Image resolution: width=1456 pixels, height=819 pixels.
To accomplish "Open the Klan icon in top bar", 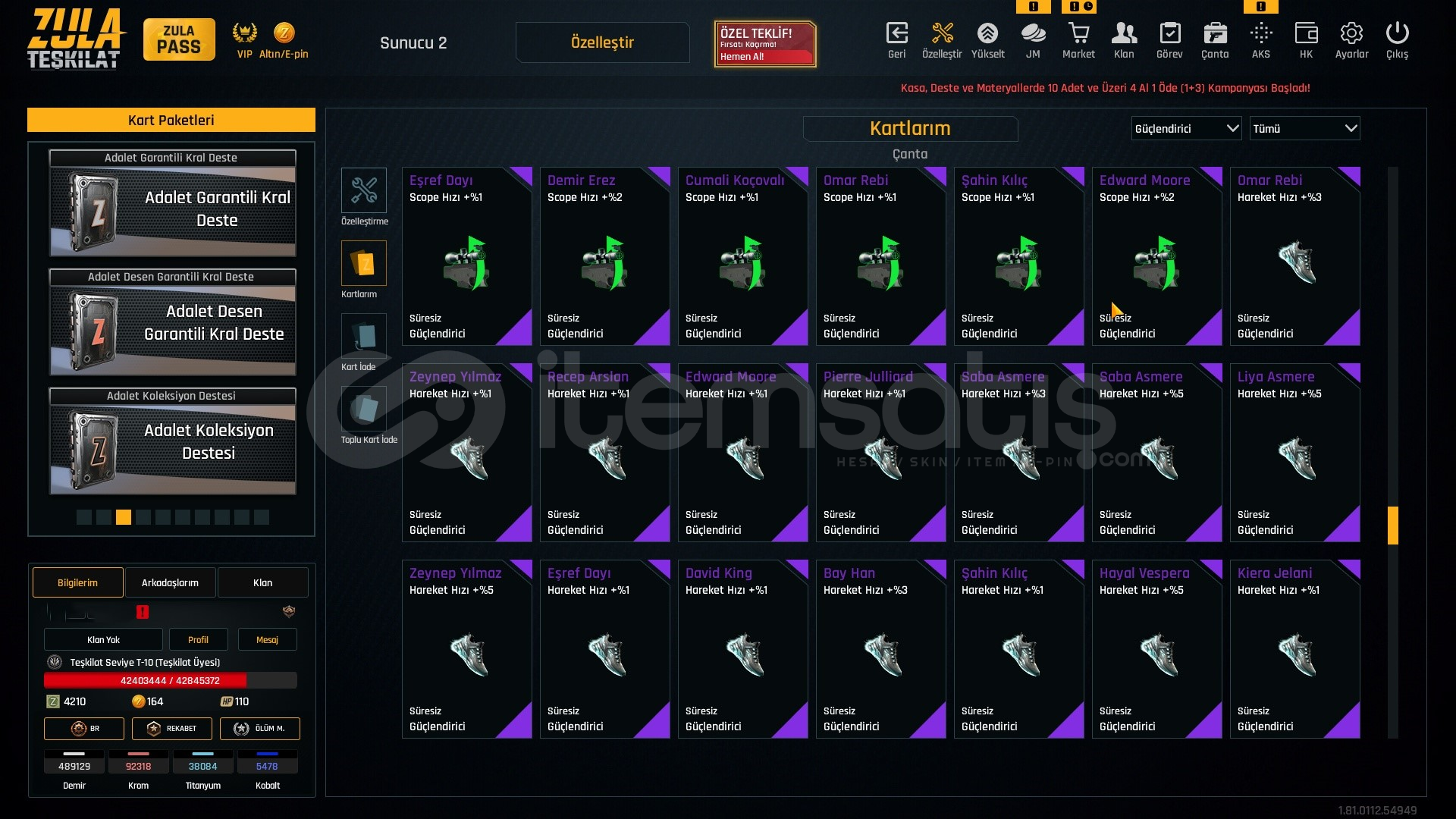I will point(1124,34).
